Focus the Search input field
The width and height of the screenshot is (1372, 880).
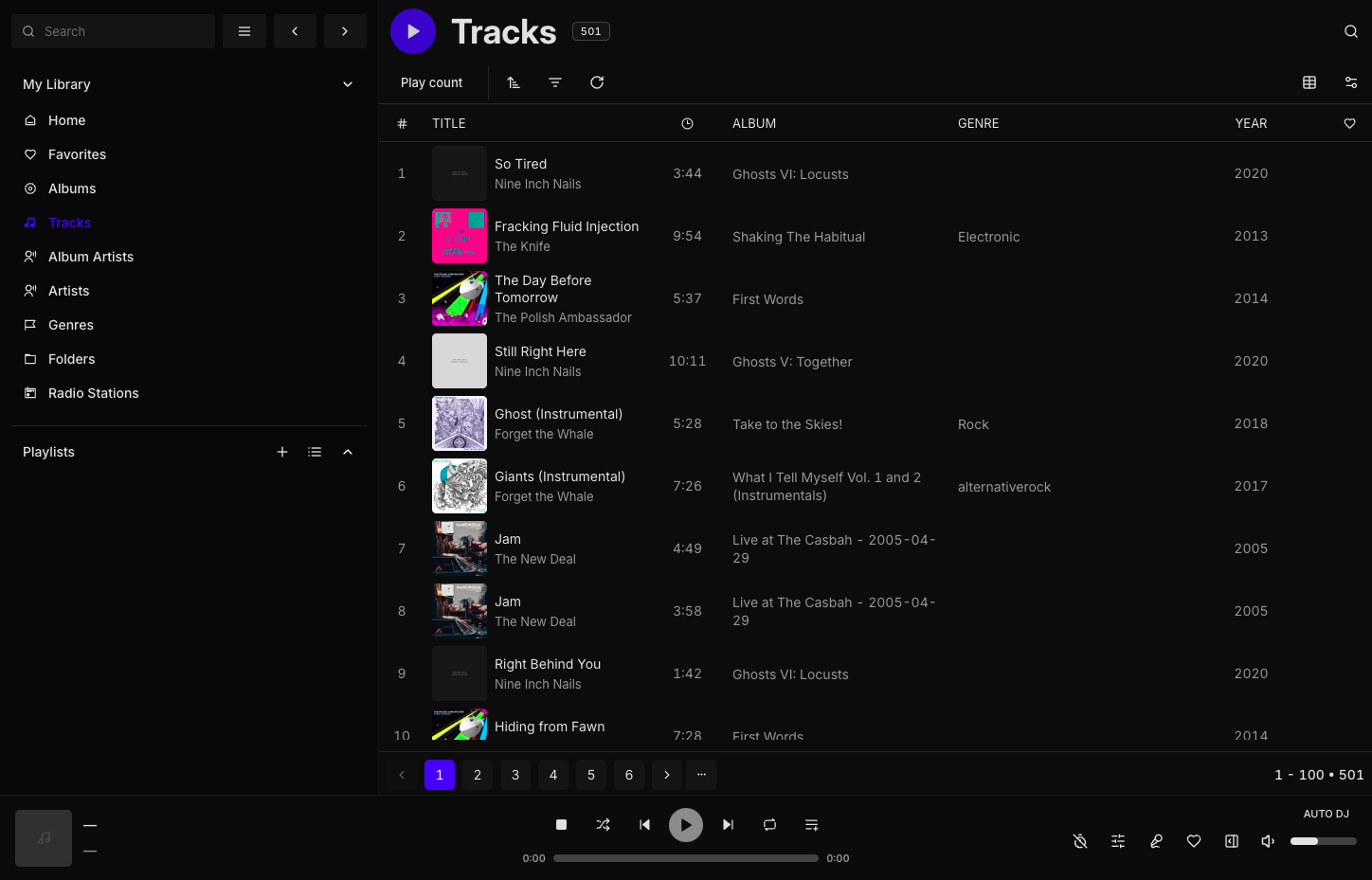pos(114,31)
